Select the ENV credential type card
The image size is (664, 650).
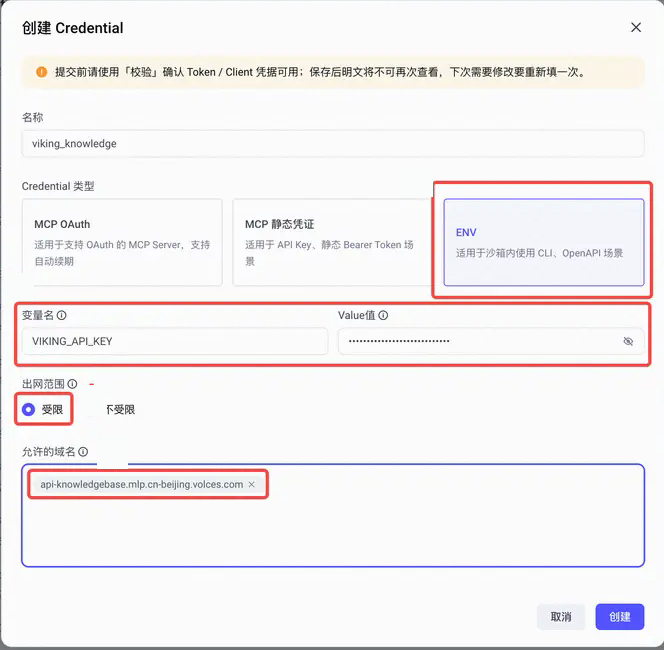coord(544,242)
